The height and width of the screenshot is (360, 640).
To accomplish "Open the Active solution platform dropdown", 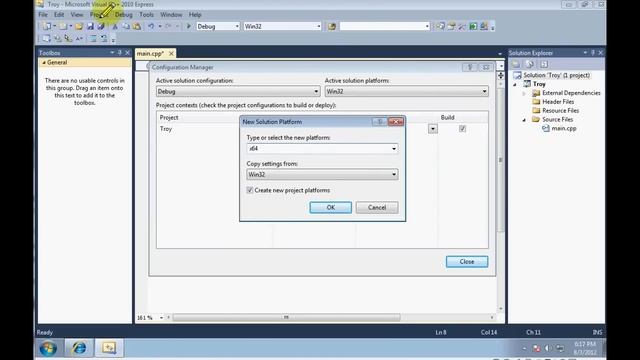I will [x=407, y=91].
